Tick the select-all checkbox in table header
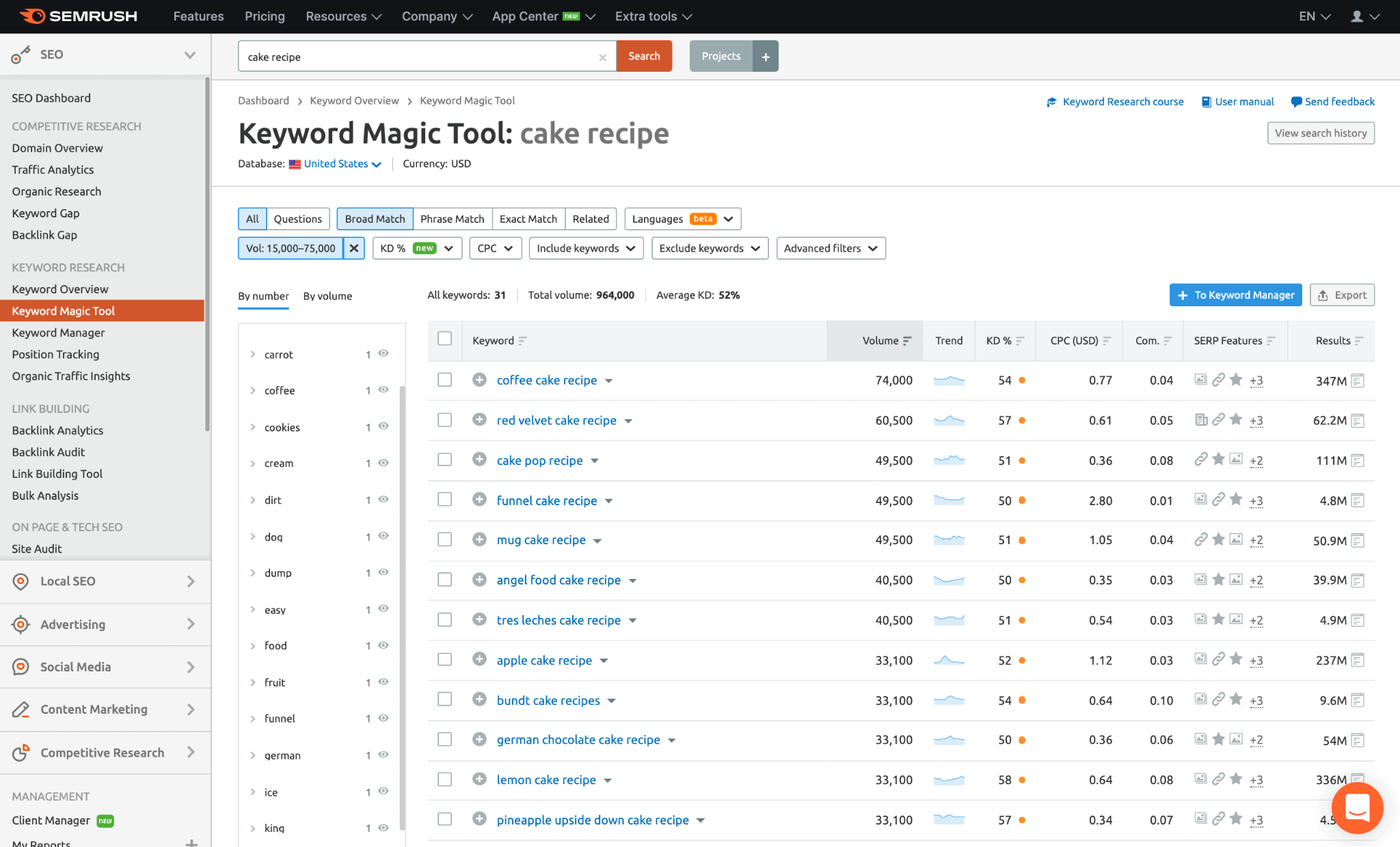Screen dimensions: 1400x847 [x=445, y=338]
